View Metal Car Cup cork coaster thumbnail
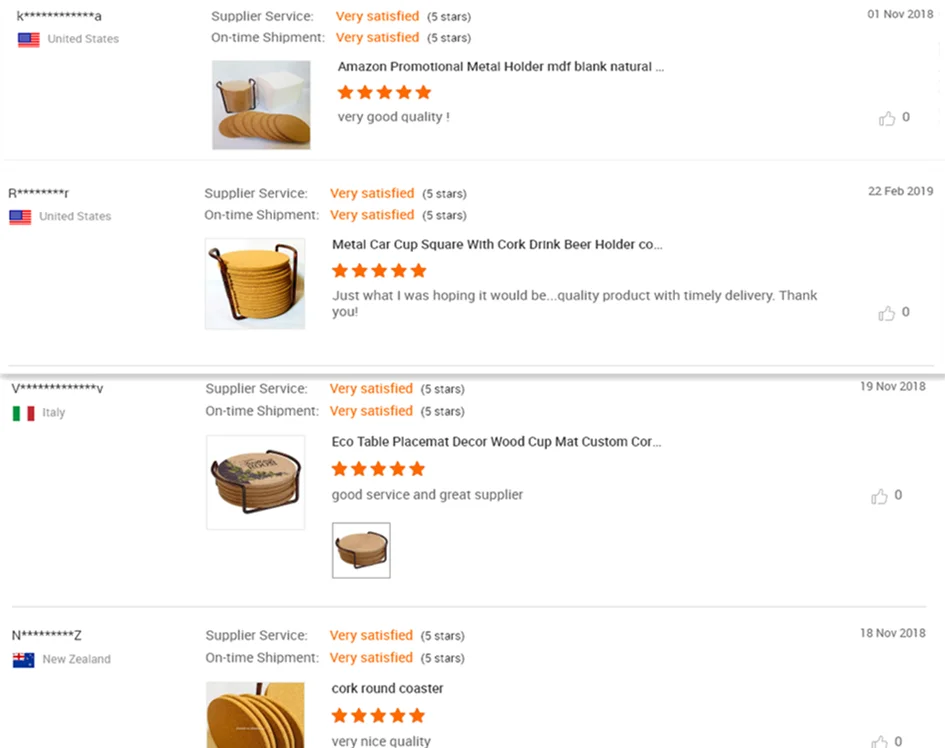The height and width of the screenshot is (748, 945). (255, 283)
